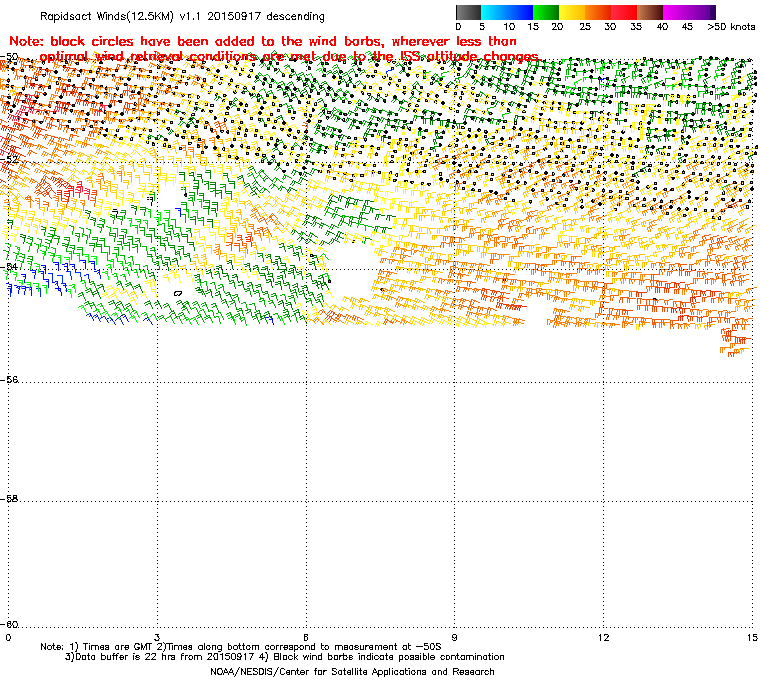Click the '-54' latitude axis label
Image resolution: width=760 pixels, height=688 pixels.
(x=9, y=267)
